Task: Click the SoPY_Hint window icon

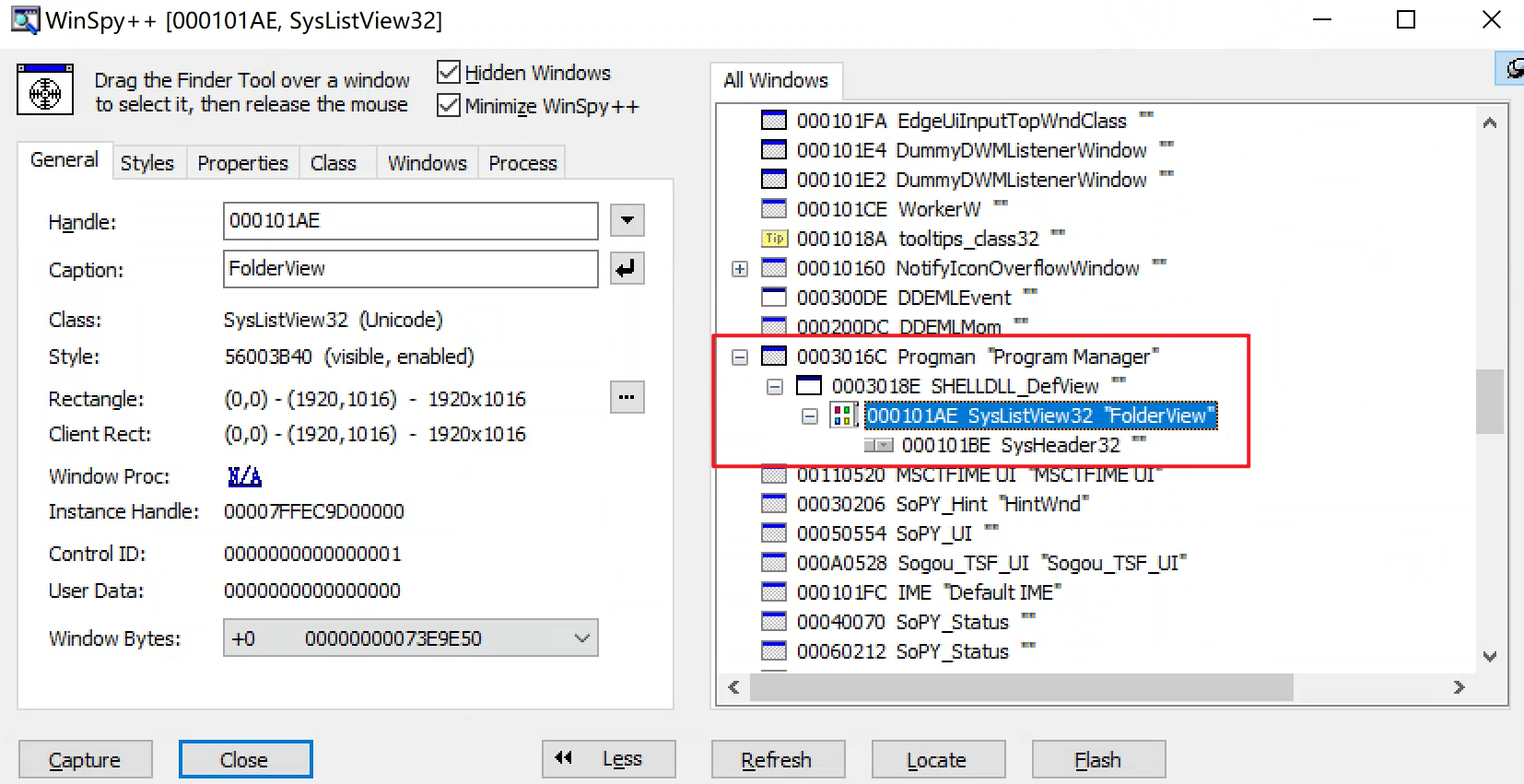Action: [774, 504]
